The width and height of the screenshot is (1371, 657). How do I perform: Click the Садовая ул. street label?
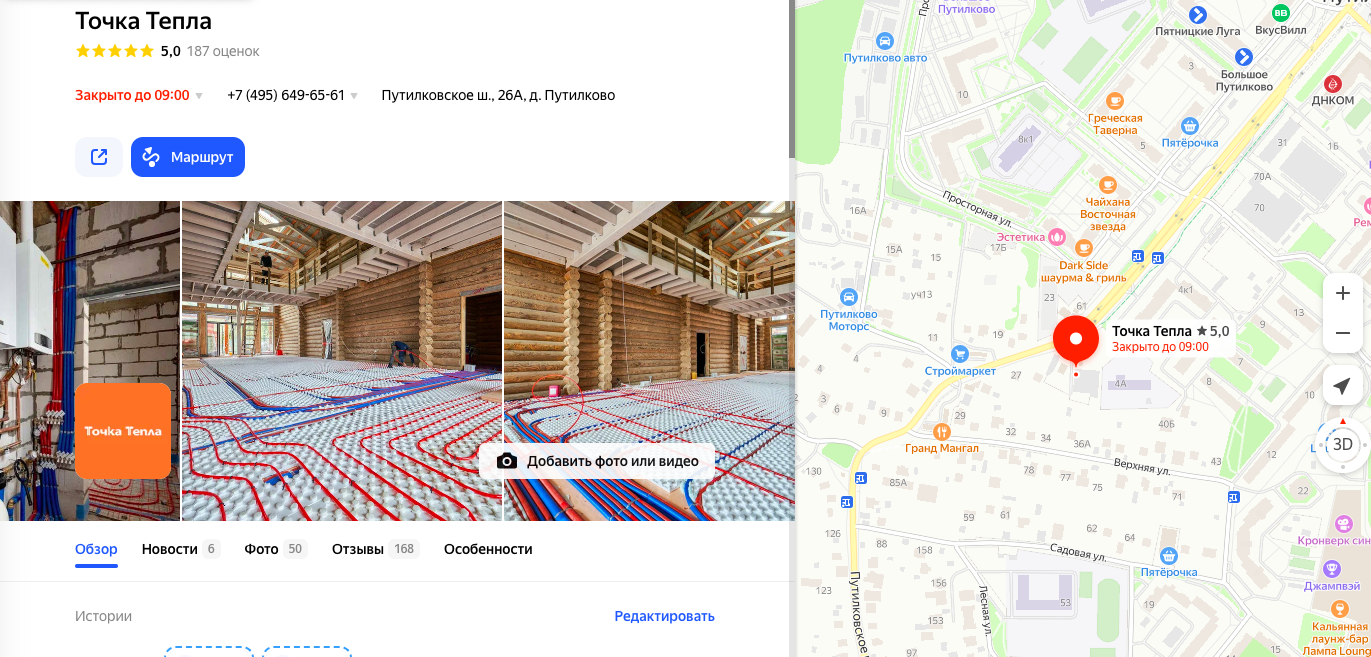pos(1078,552)
